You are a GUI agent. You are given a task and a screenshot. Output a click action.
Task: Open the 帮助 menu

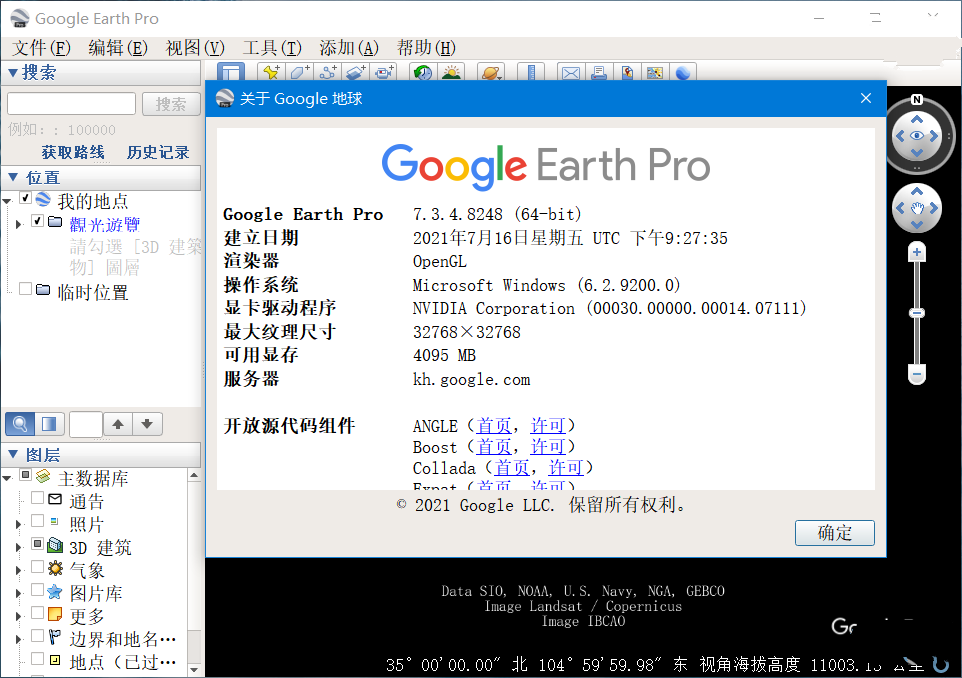[424, 47]
